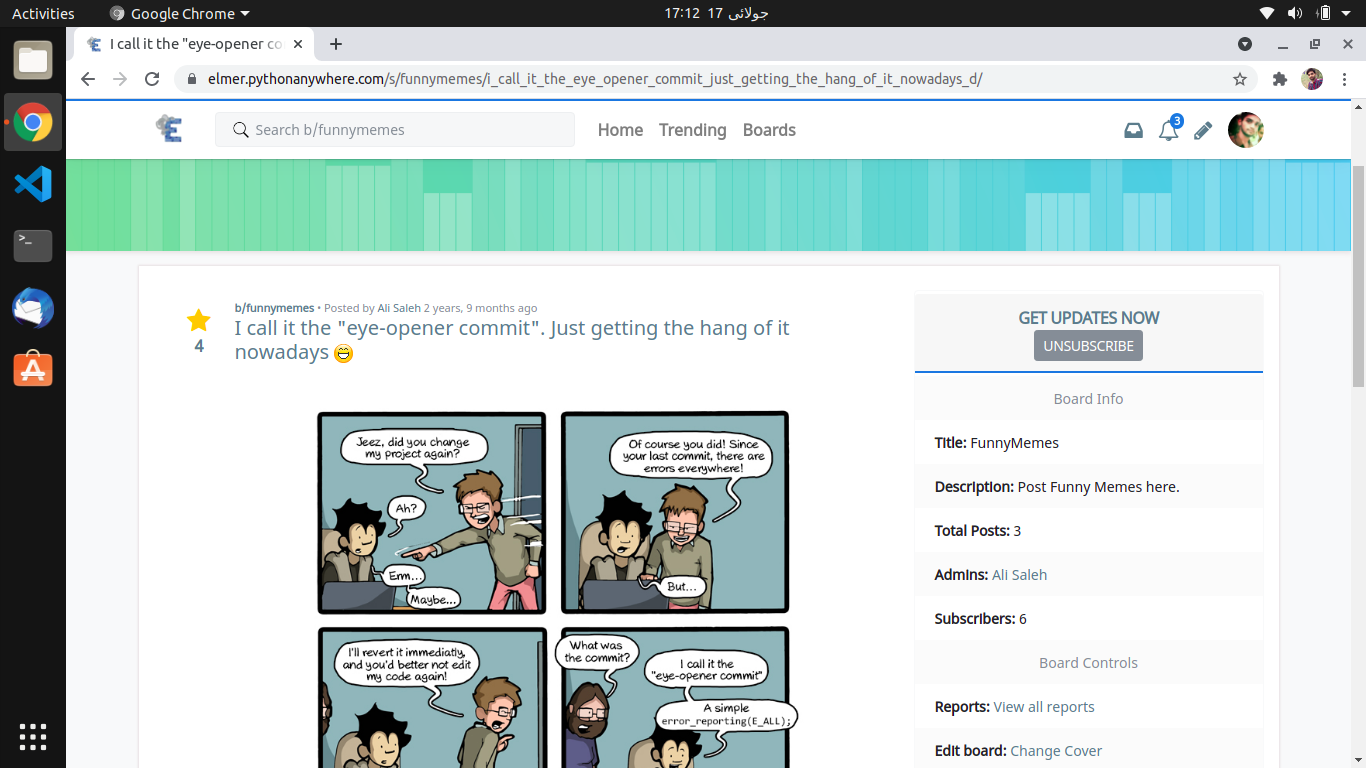Click the vote count '4'

tap(199, 346)
